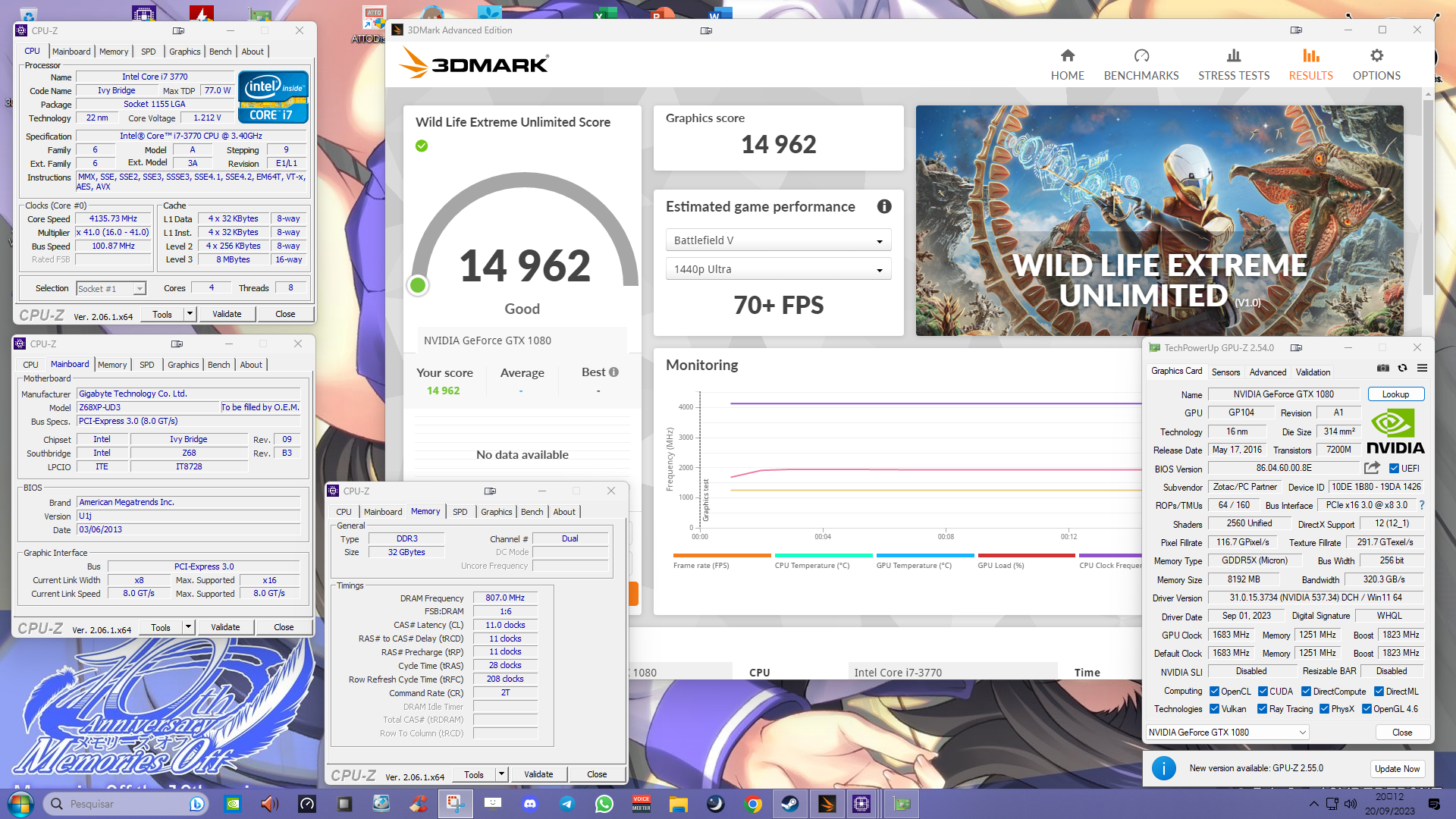
Task: Click the Close button in GPU-Z
Action: pyautogui.click(x=1402, y=733)
